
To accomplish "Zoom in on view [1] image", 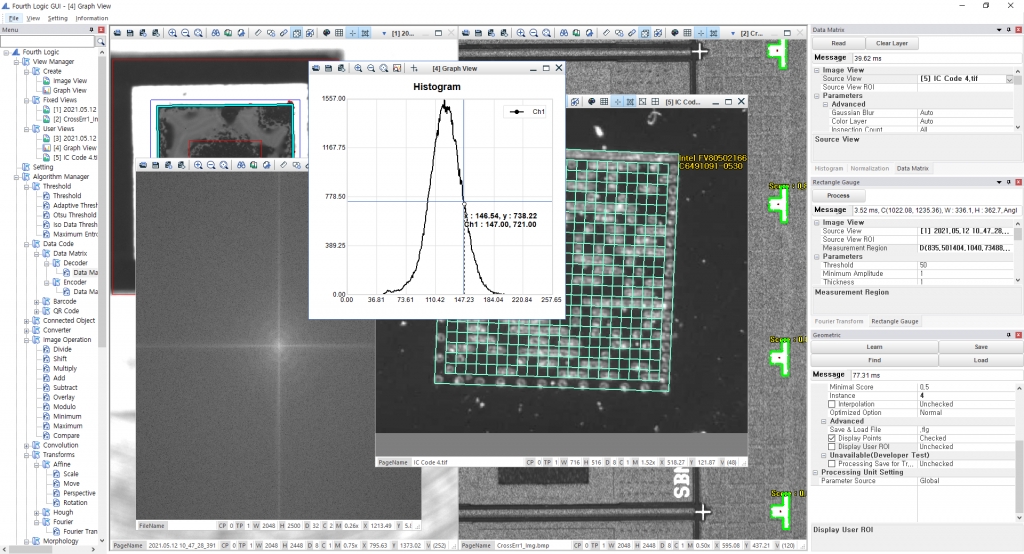I will [x=172, y=33].
